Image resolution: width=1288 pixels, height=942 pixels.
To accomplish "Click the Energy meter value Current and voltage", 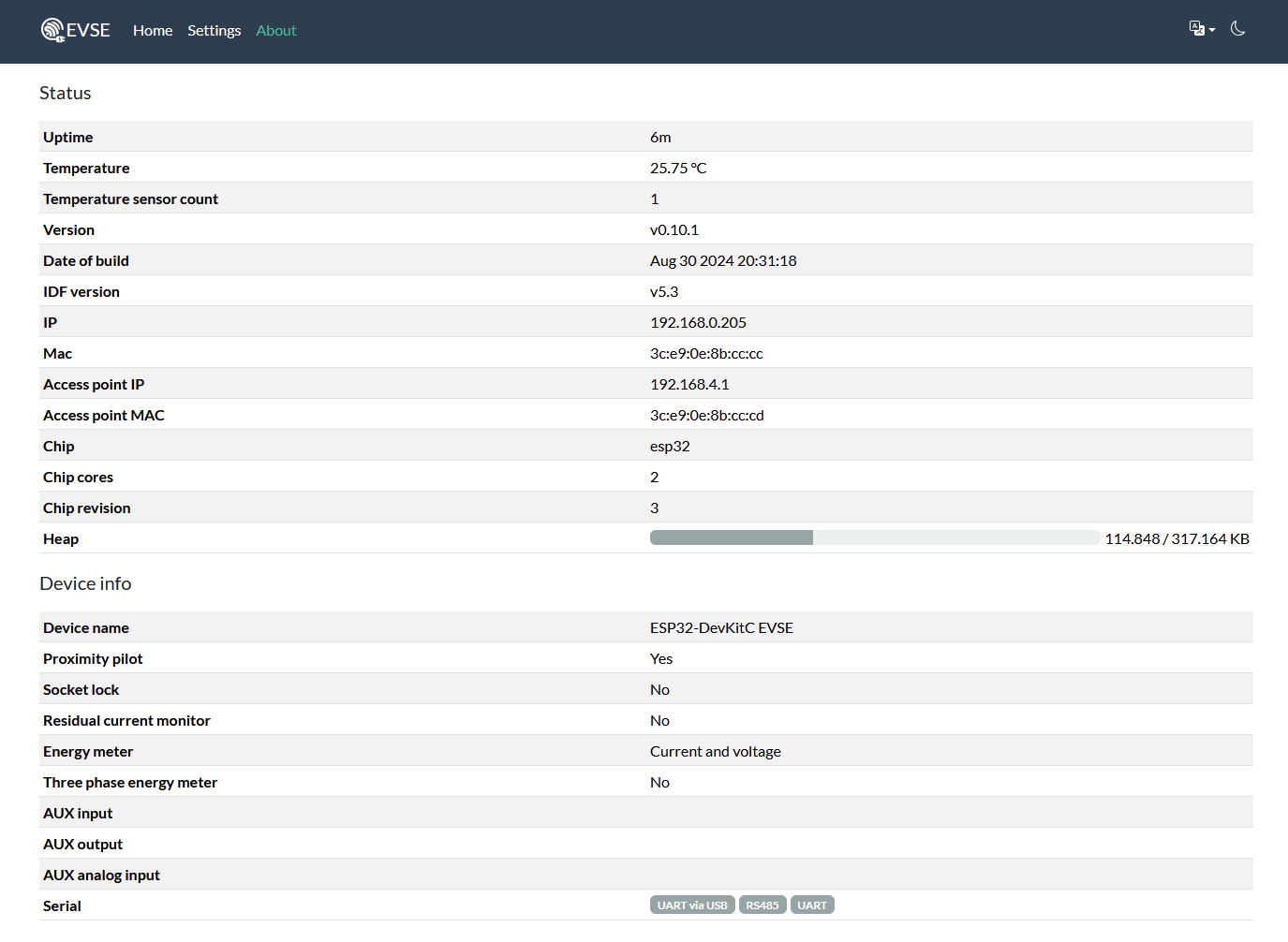I will click(x=716, y=751).
